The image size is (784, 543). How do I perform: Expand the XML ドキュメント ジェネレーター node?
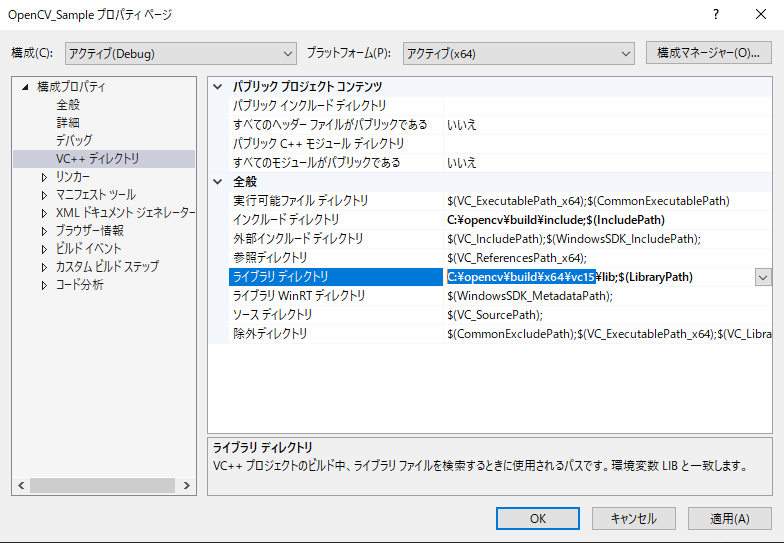[44, 213]
